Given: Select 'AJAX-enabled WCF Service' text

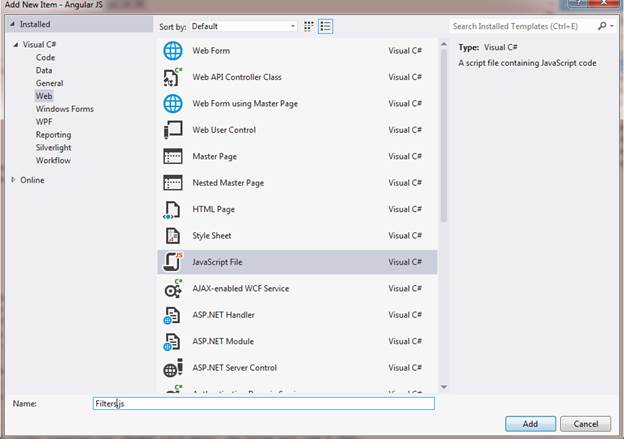Looking at the screenshot, I should pos(241,289).
